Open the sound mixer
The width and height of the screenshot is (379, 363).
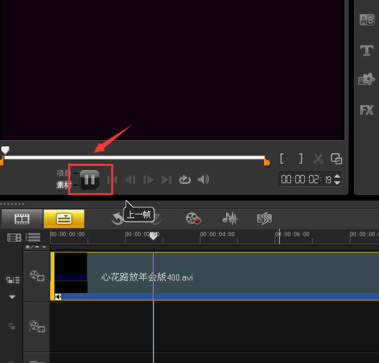(x=230, y=219)
